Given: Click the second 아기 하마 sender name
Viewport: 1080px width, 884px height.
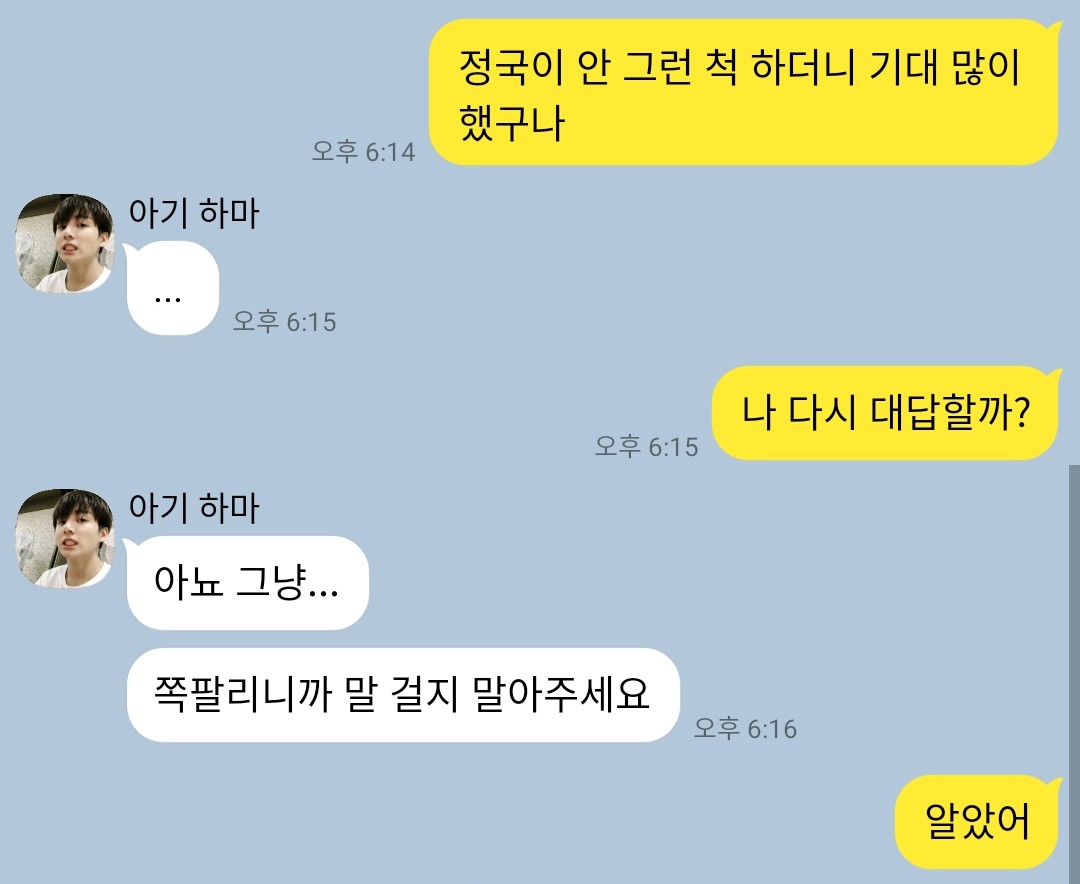Looking at the screenshot, I should [x=194, y=508].
